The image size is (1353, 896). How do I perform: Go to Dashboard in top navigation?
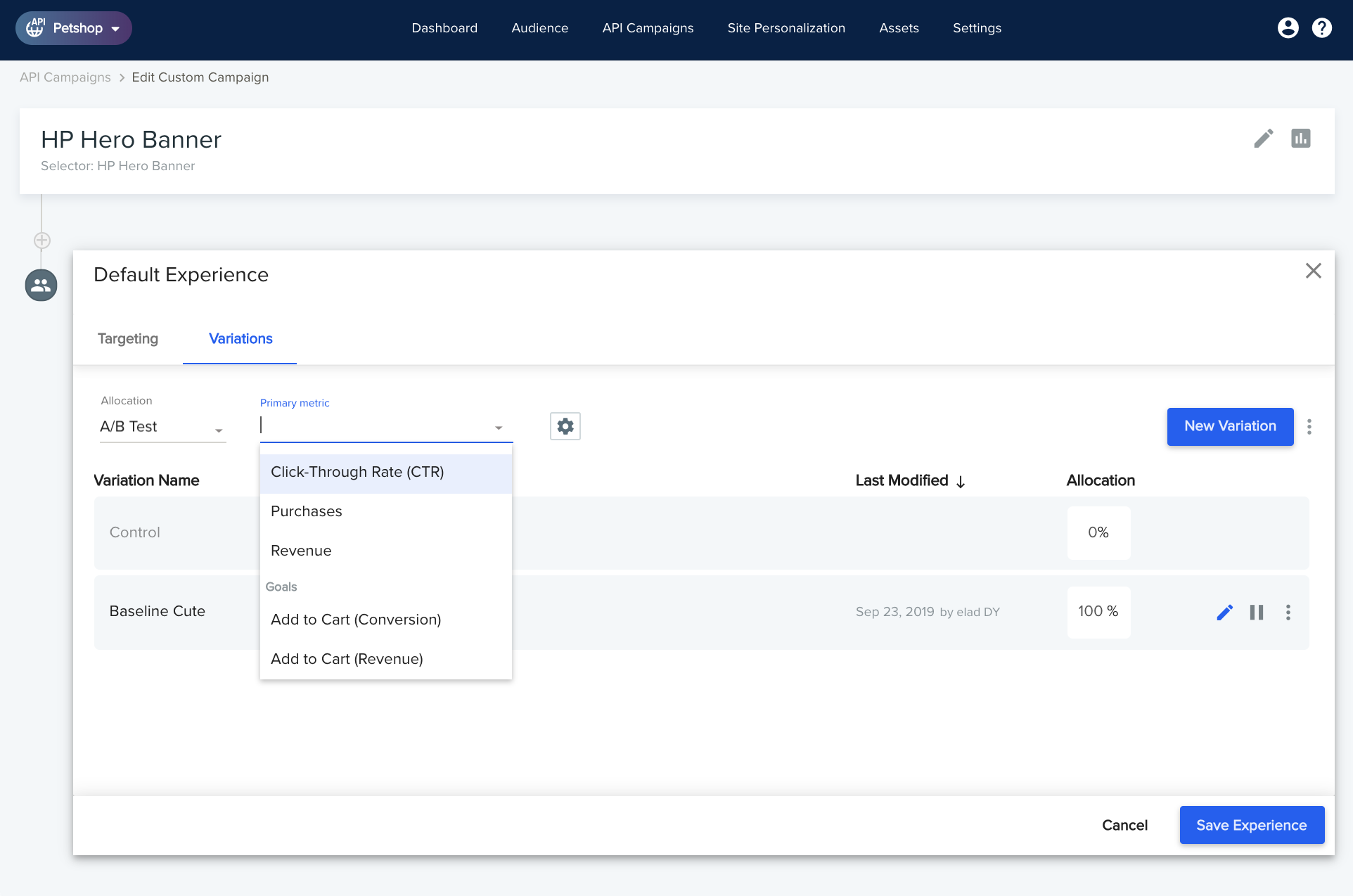click(x=444, y=28)
